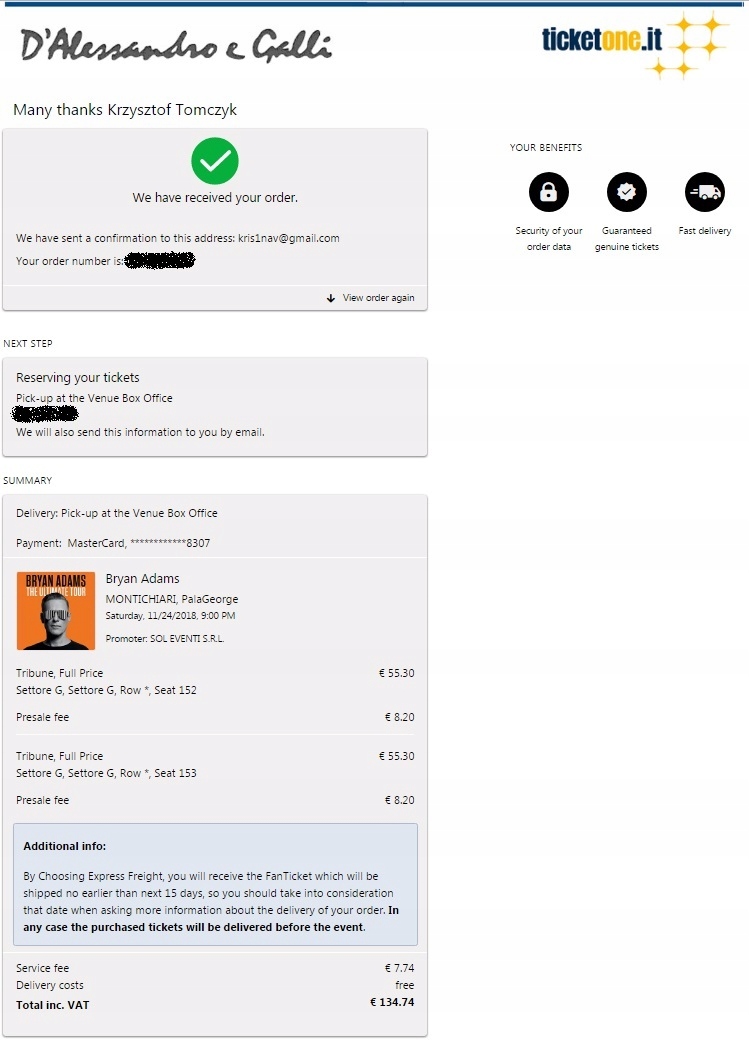
Task: Click the green order confirmed checkmark icon
Action: (215, 161)
